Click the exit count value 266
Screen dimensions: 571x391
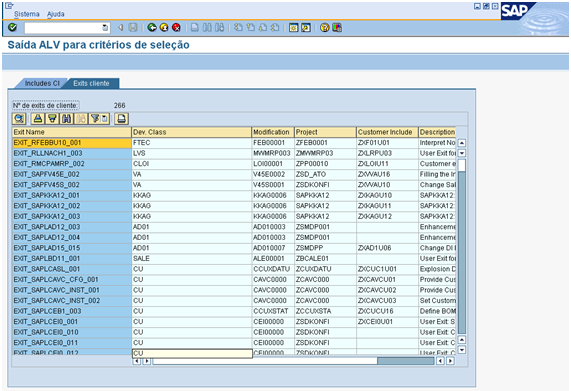tap(119, 106)
